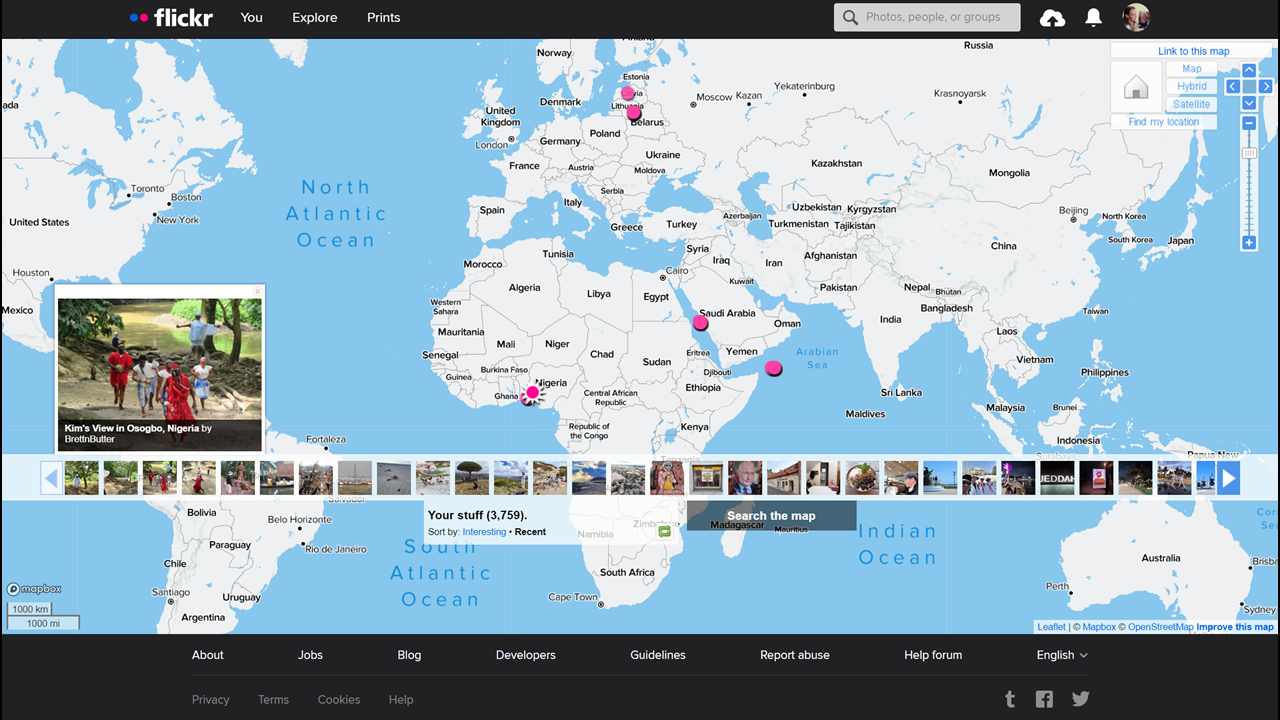The width and height of the screenshot is (1280, 720).
Task: Click the search magnifier icon
Action: (x=851, y=17)
